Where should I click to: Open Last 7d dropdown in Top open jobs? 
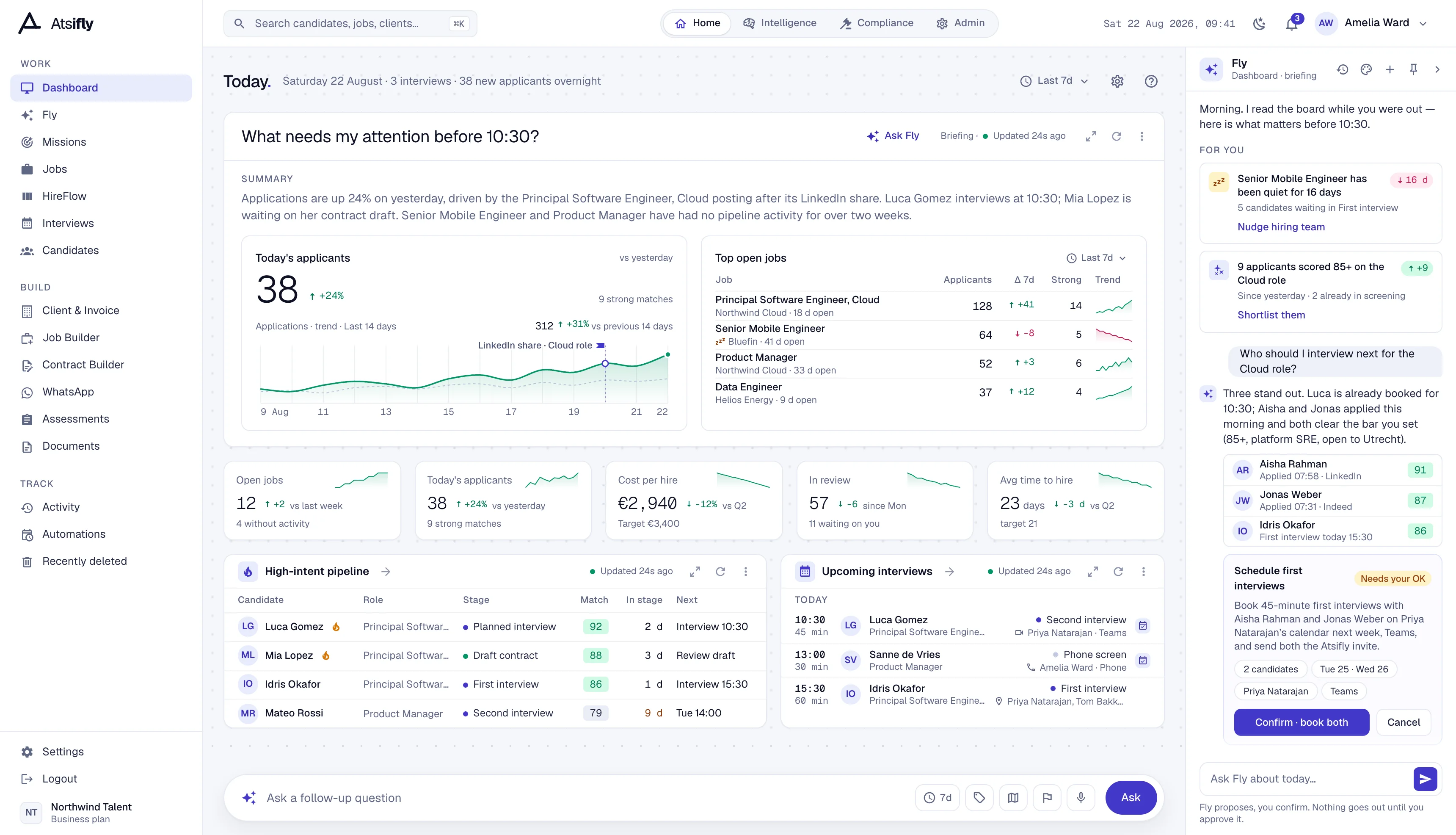[x=1097, y=258]
